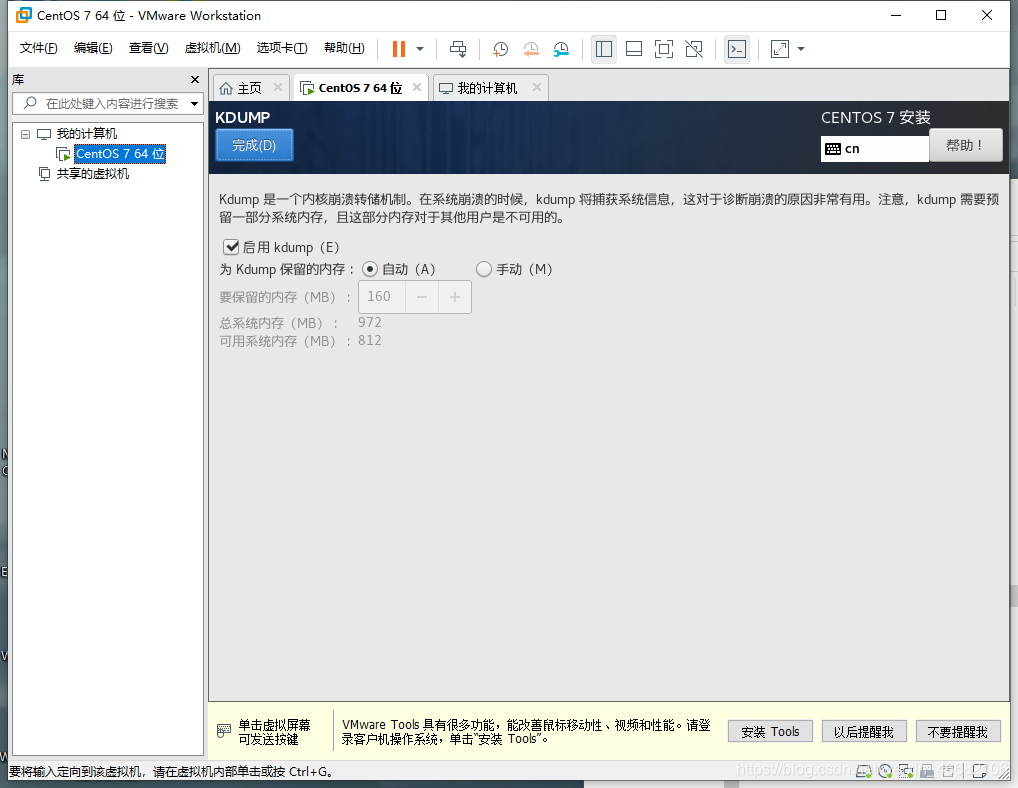This screenshot has height=788, width=1018.
Task: Click the CD/DVD drive status icon
Action: [x=885, y=771]
